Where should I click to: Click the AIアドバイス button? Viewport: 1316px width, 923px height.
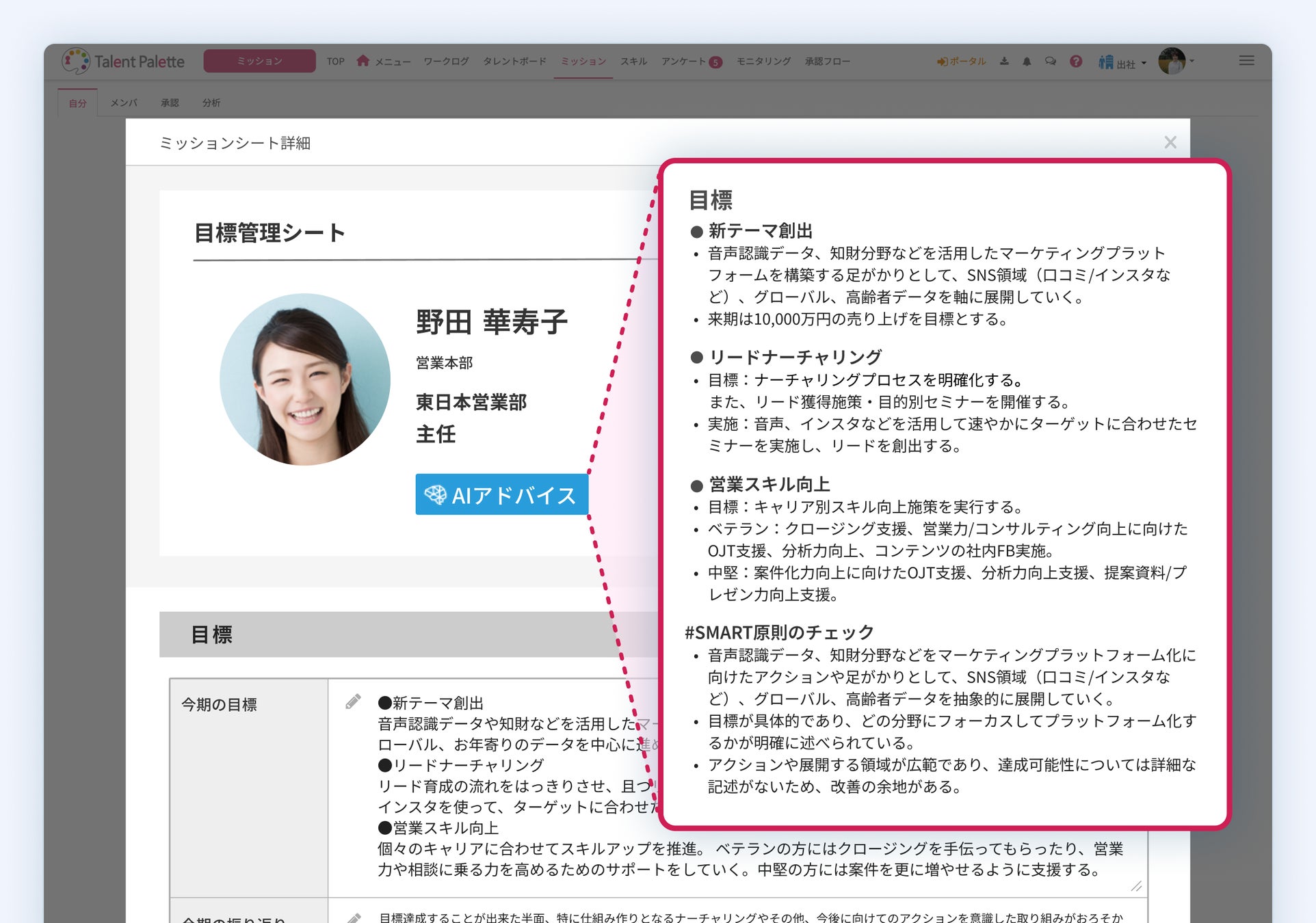tap(501, 494)
